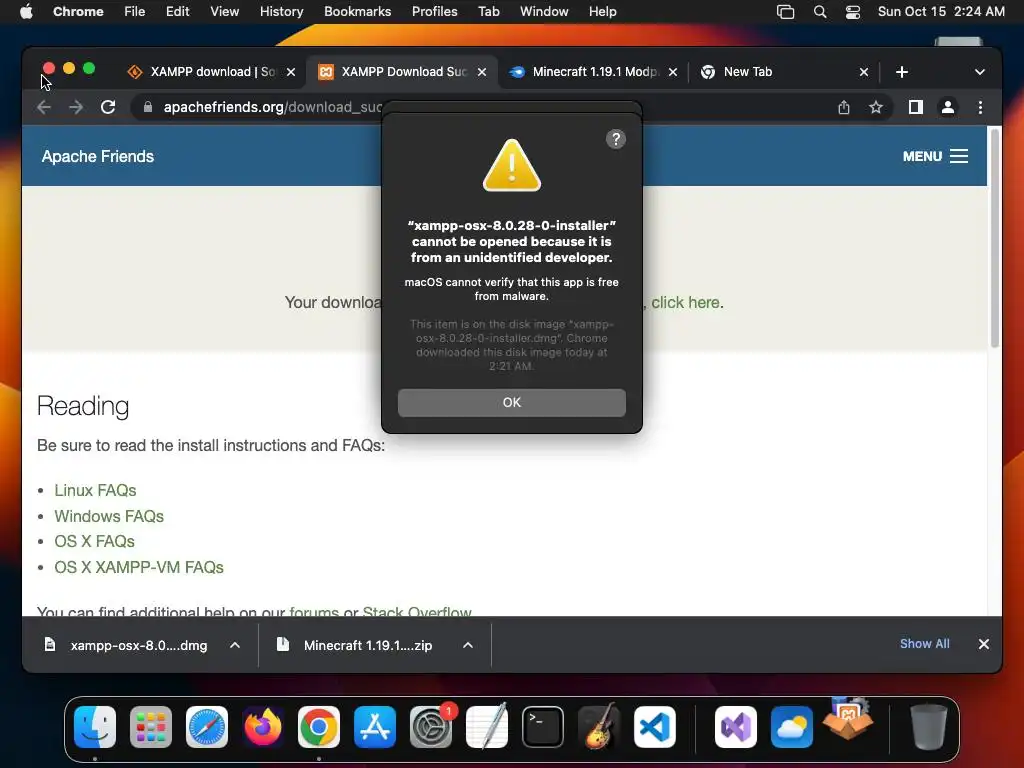Open the Minecraft 1.19.1 zip download item
1024x768 pixels.
point(355,645)
